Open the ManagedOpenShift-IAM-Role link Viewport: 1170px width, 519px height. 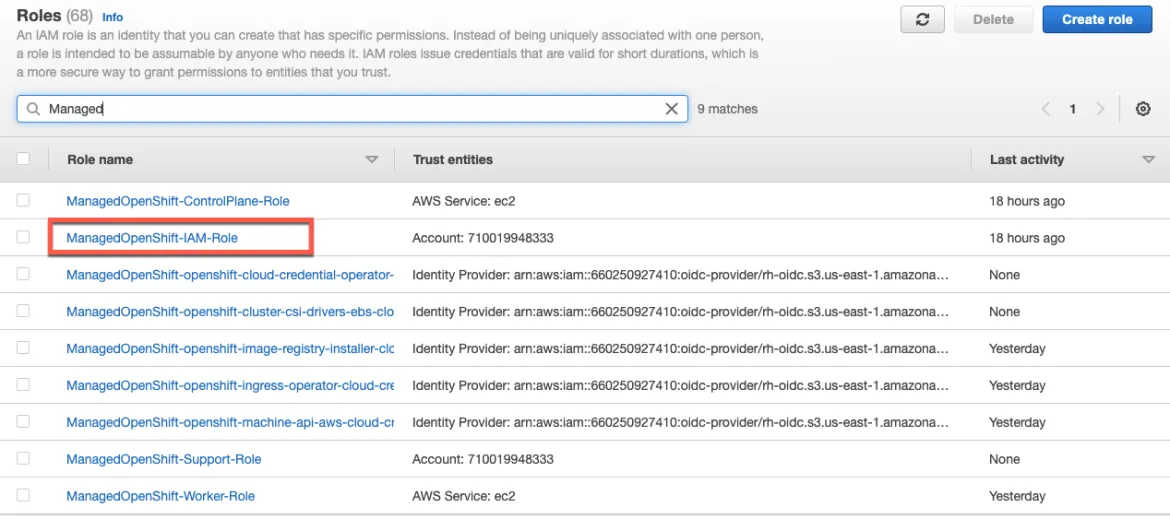tap(152, 238)
